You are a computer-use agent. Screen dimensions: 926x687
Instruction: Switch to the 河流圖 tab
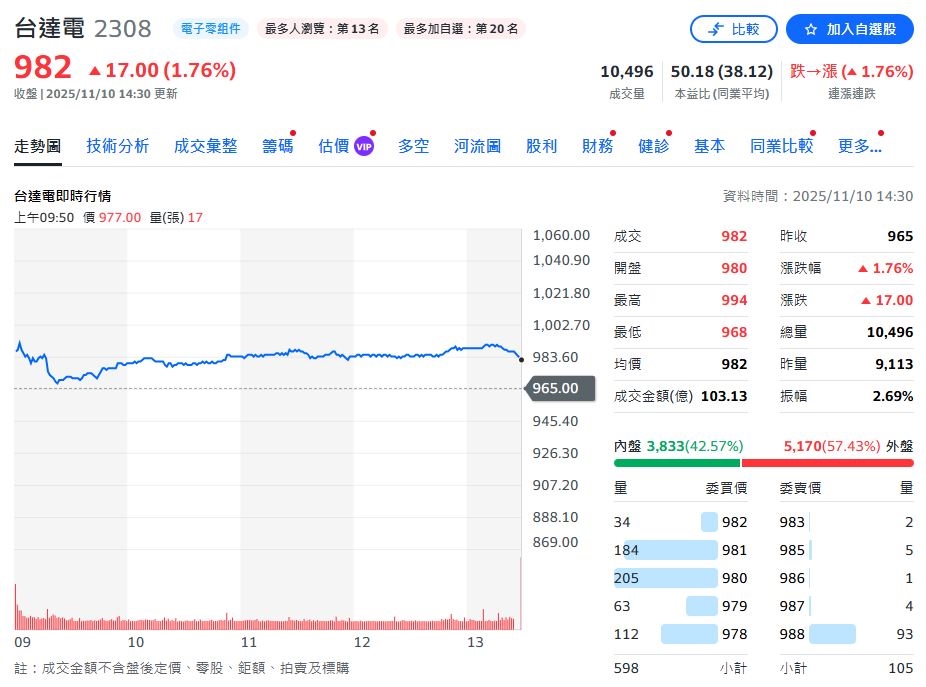pyautogui.click(x=476, y=145)
